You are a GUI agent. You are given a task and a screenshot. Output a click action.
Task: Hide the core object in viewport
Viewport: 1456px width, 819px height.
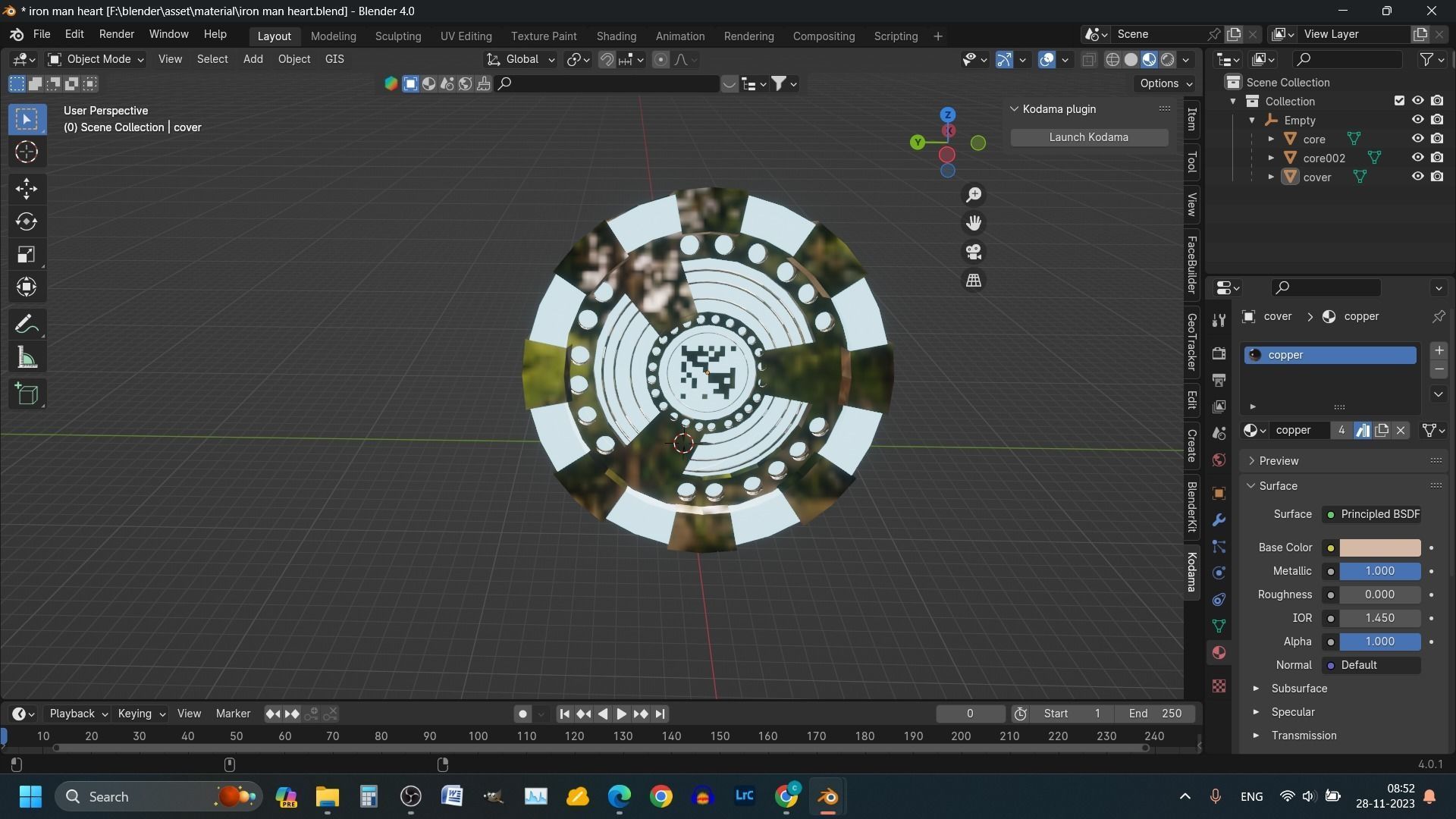(1417, 139)
